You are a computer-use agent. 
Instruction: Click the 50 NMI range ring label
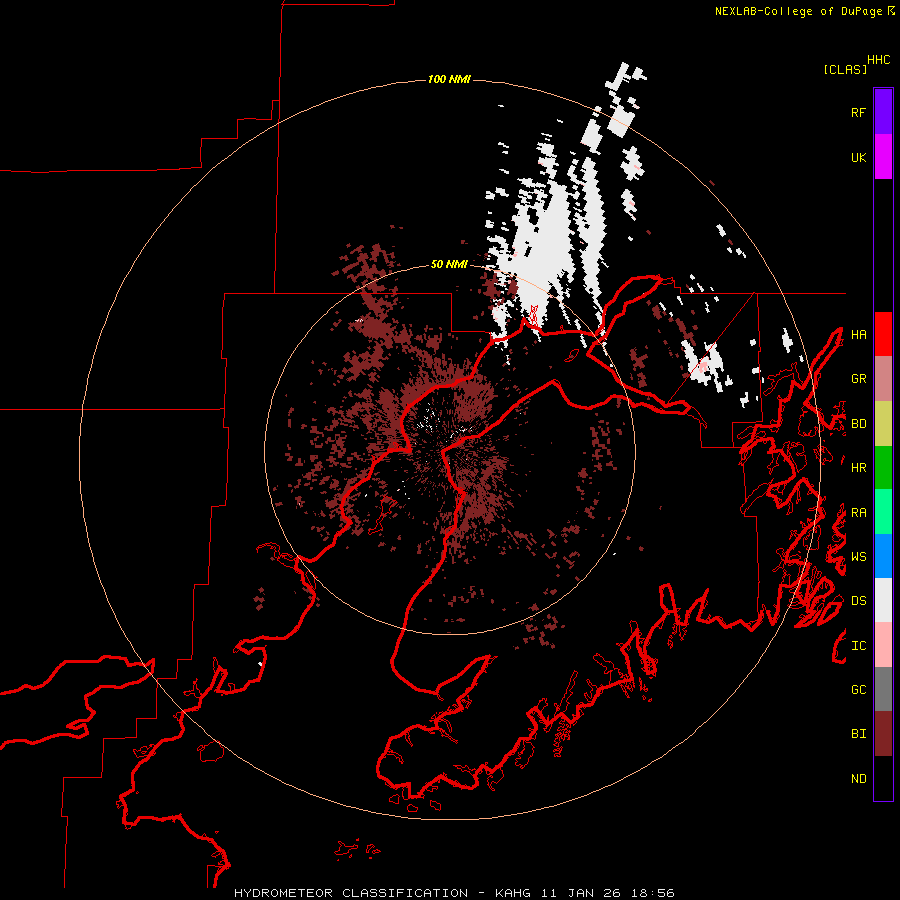point(449,264)
